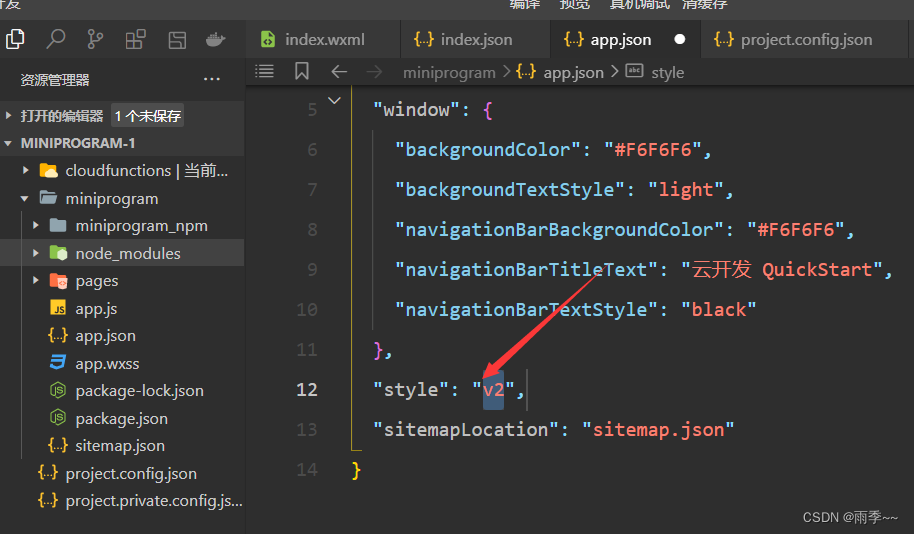Click the 1 个未保存 badge
This screenshot has height=534, width=914.
tap(147, 116)
